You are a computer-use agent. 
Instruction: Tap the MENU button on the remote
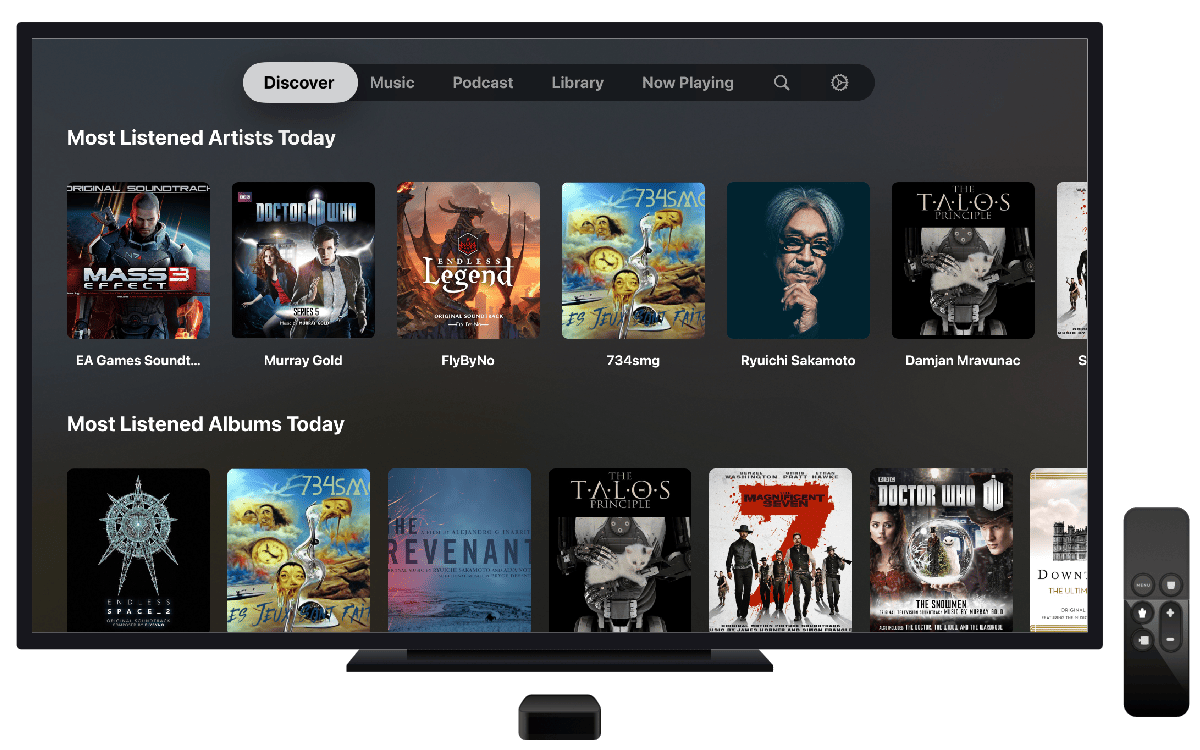point(1143,584)
